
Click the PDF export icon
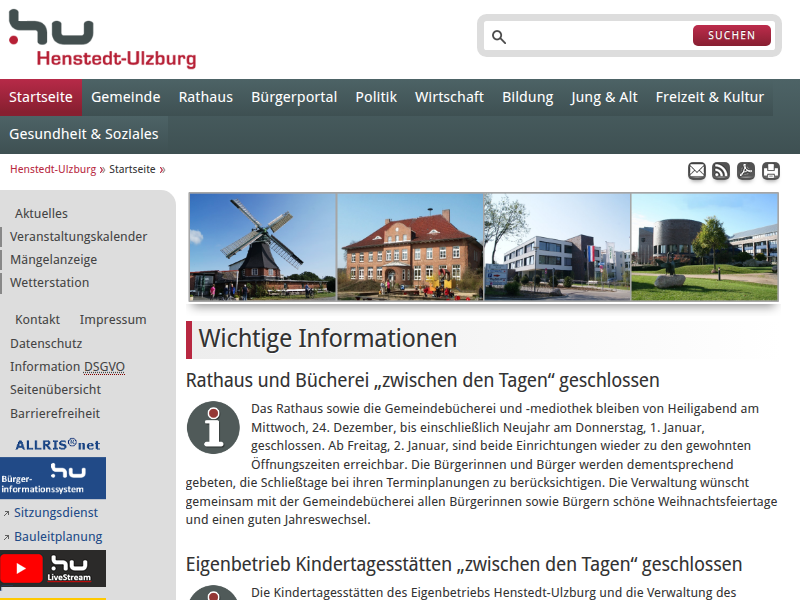[746, 171]
